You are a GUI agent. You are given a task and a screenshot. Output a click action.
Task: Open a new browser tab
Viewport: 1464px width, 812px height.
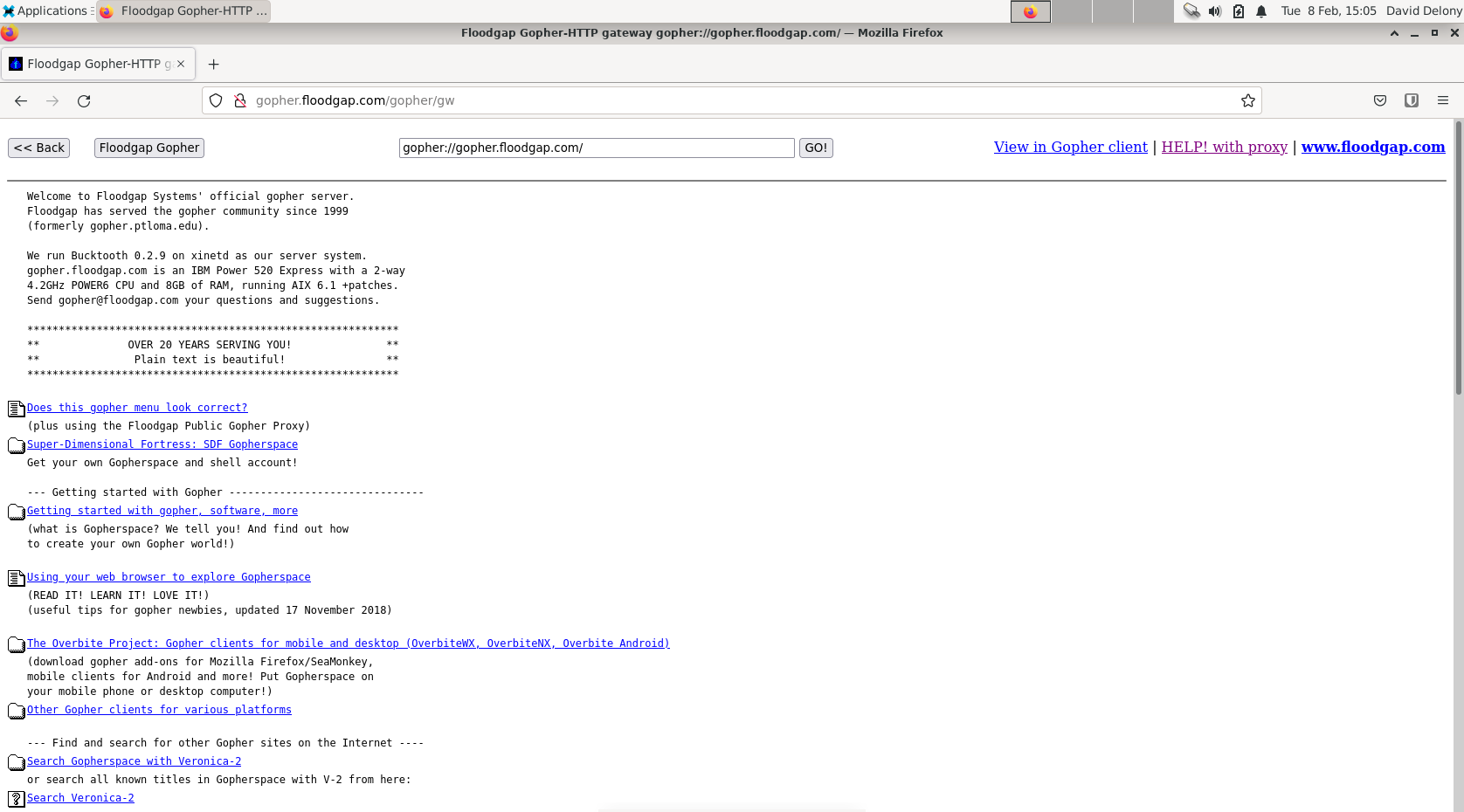213,63
